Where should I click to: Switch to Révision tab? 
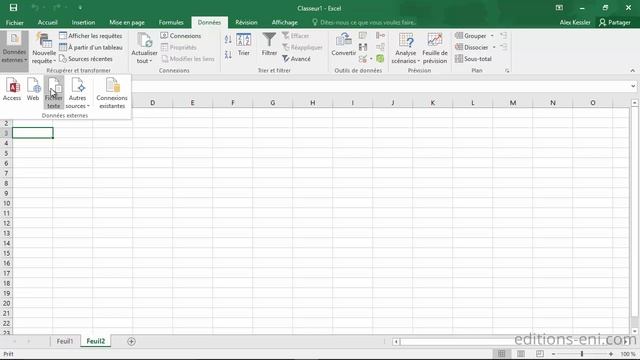click(x=246, y=22)
